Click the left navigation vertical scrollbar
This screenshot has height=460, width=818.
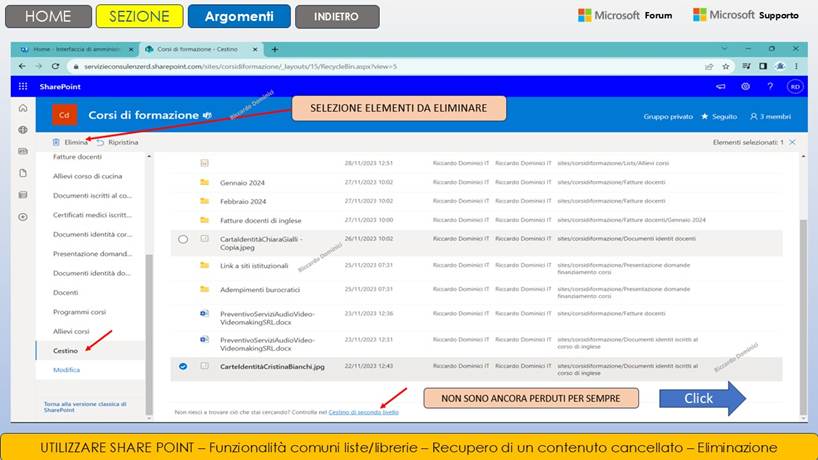pyautogui.click(x=149, y=334)
